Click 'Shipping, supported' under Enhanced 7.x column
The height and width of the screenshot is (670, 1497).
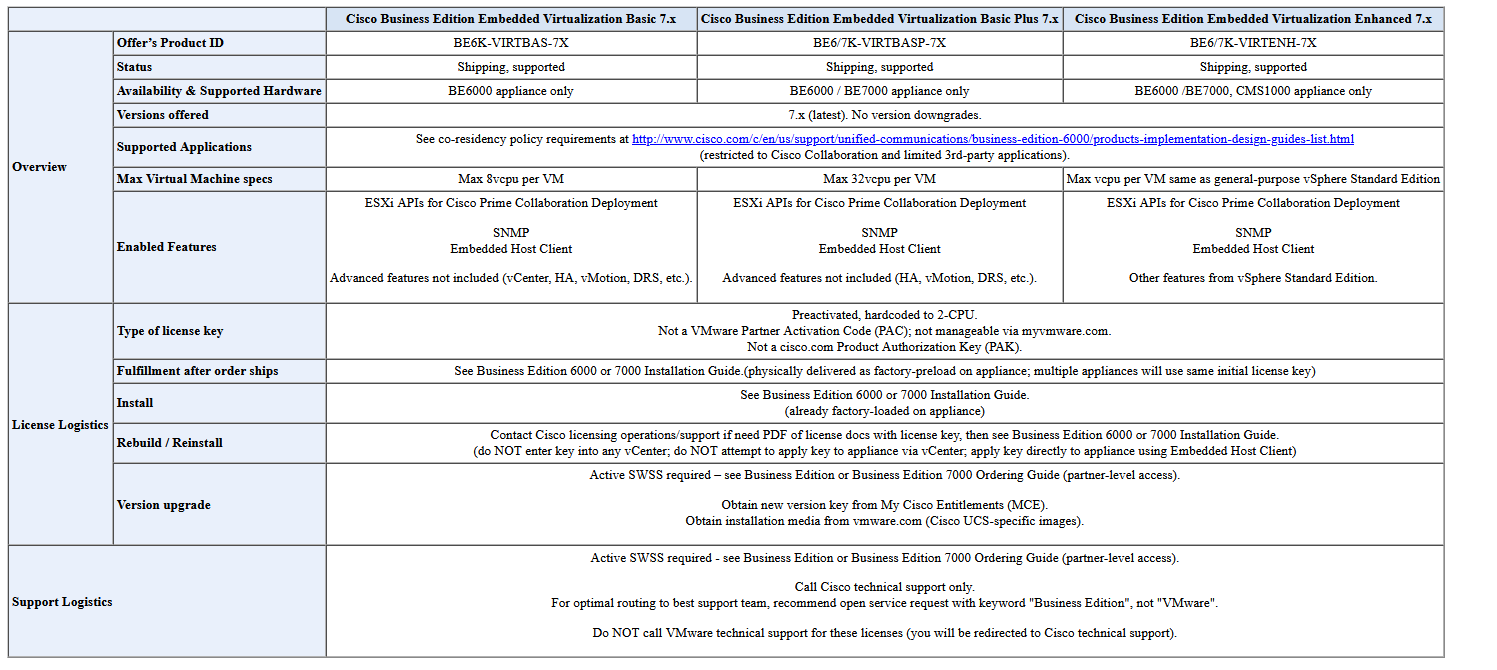[1253, 67]
